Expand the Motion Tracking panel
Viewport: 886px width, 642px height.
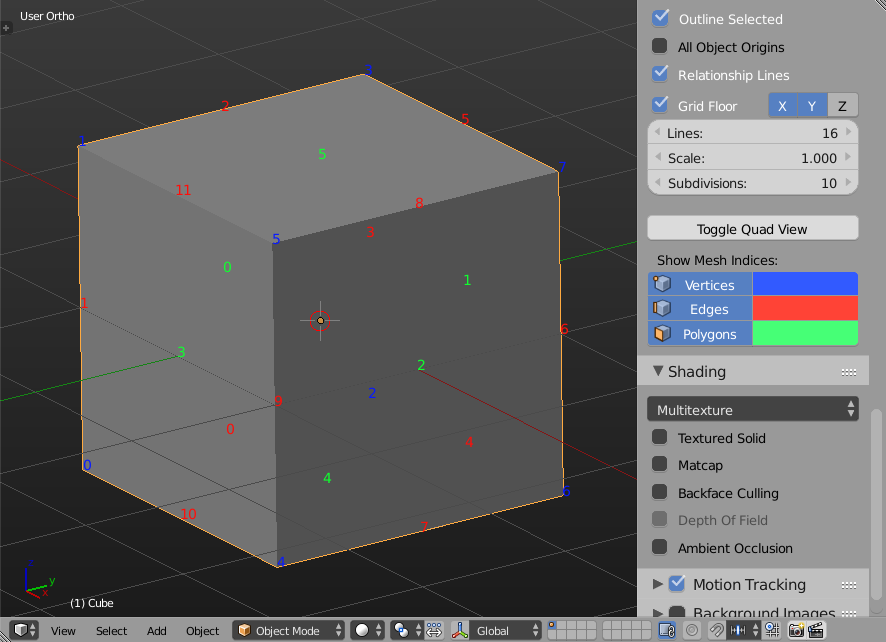click(658, 584)
